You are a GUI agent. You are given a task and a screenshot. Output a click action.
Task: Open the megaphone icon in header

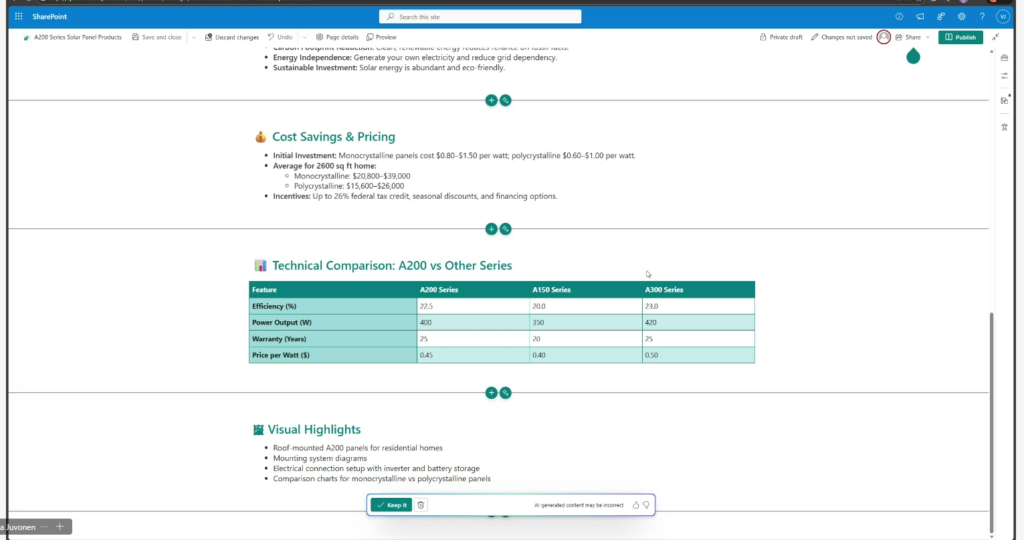[920, 16]
